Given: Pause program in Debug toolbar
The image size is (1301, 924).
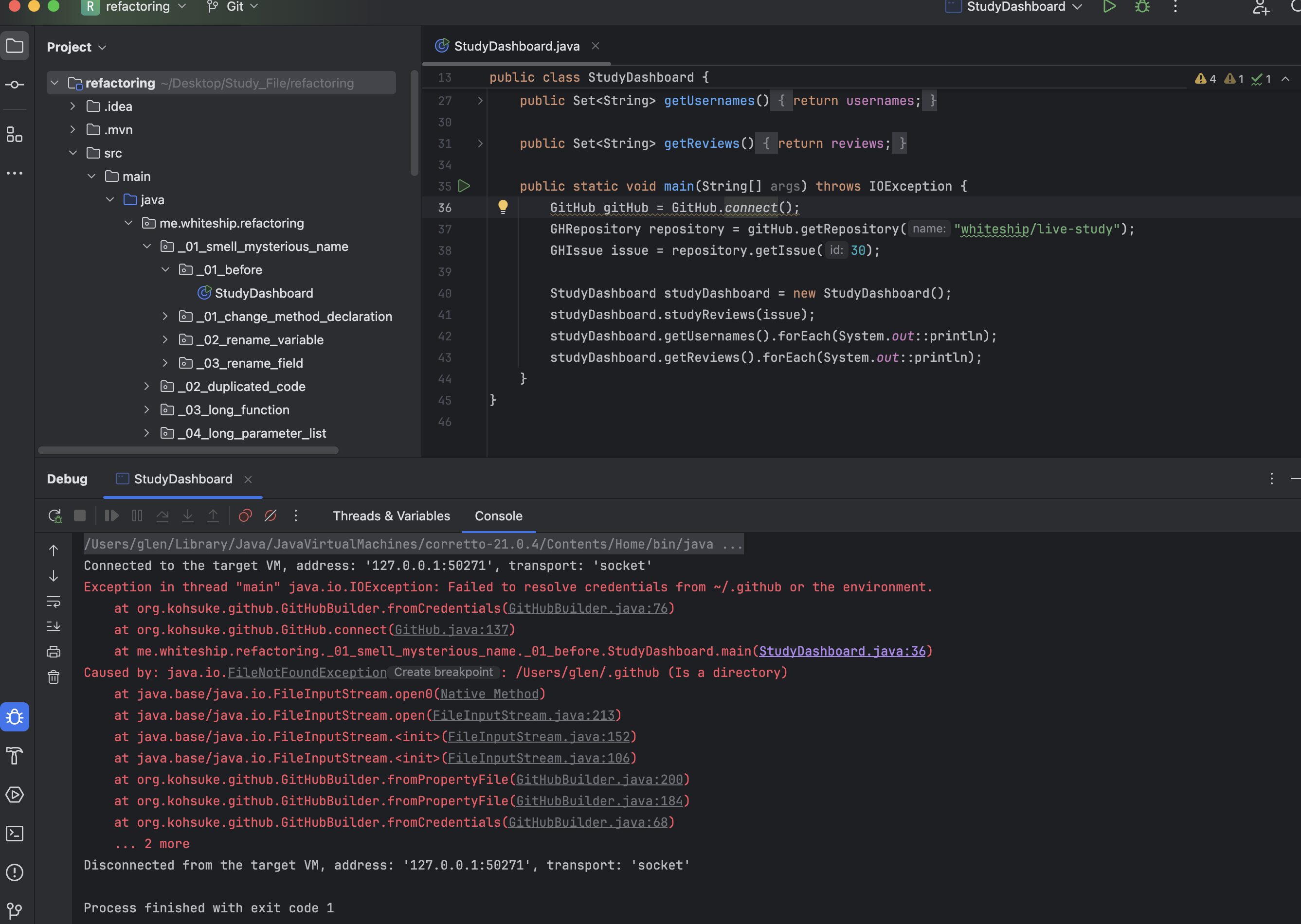Looking at the screenshot, I should tap(137, 515).
